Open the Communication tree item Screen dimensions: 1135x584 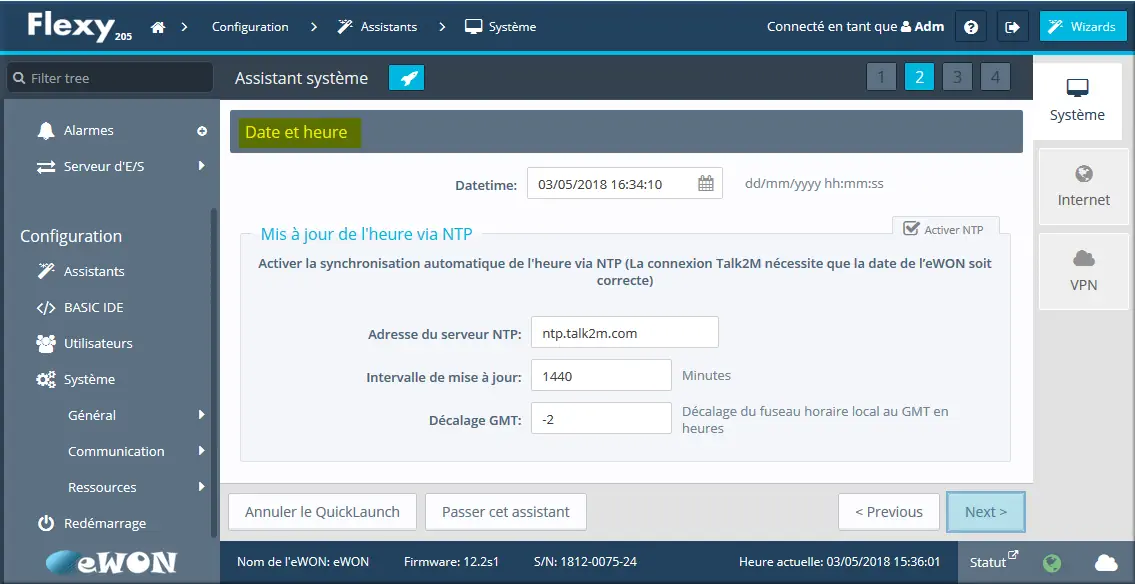click(x=116, y=451)
